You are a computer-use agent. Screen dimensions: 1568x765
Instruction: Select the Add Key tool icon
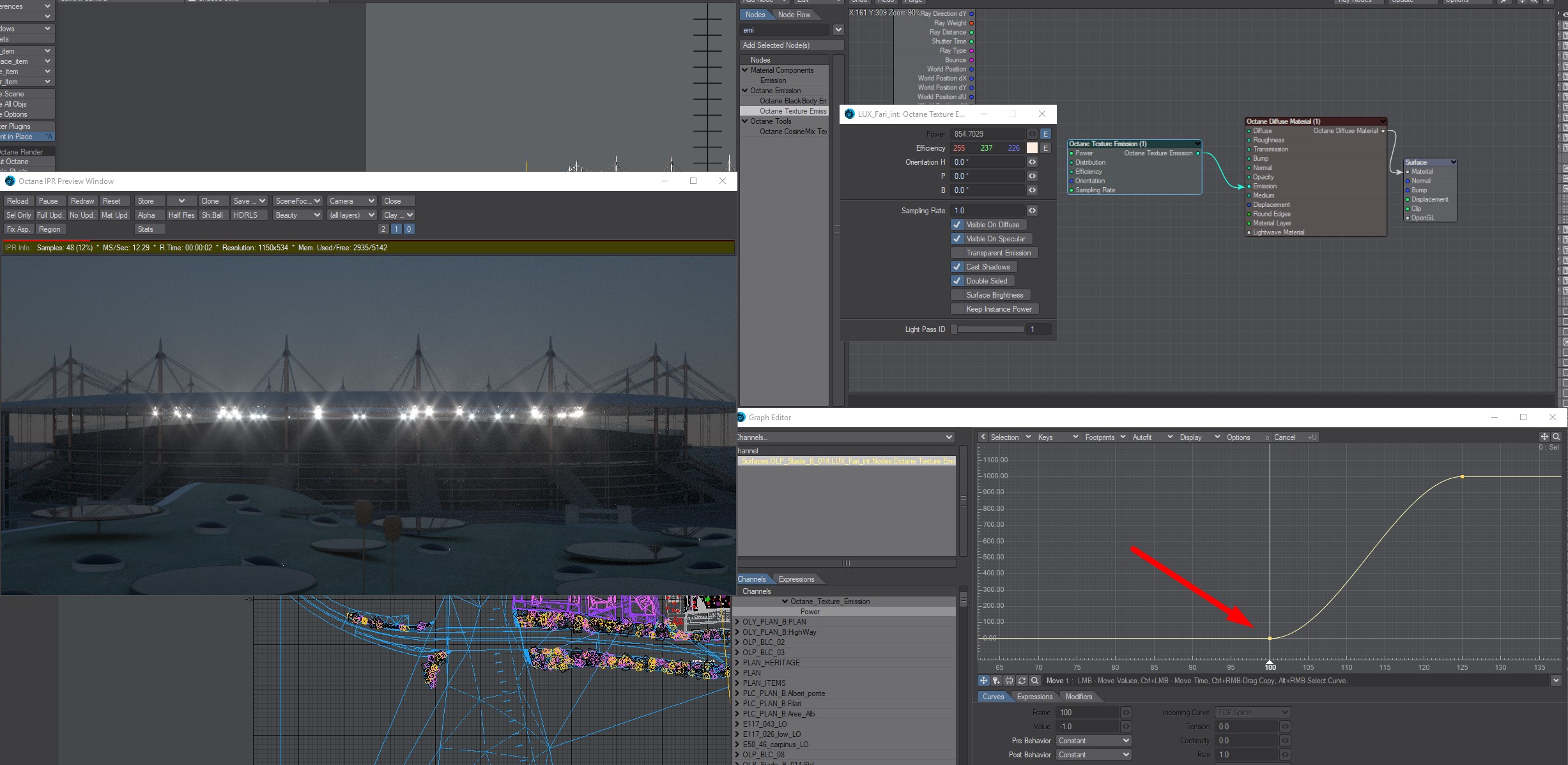coord(996,681)
